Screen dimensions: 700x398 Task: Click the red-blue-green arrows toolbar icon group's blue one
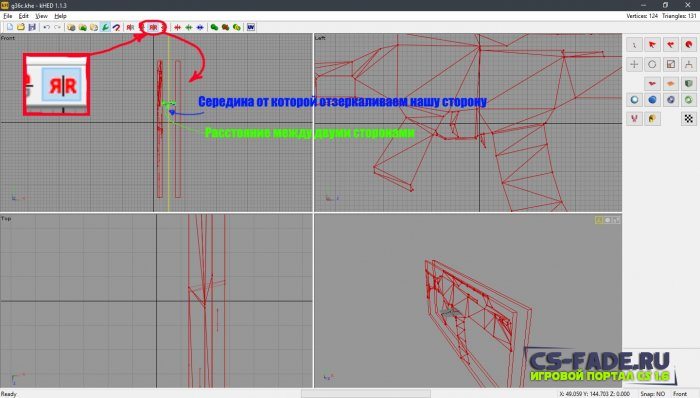coord(200,27)
